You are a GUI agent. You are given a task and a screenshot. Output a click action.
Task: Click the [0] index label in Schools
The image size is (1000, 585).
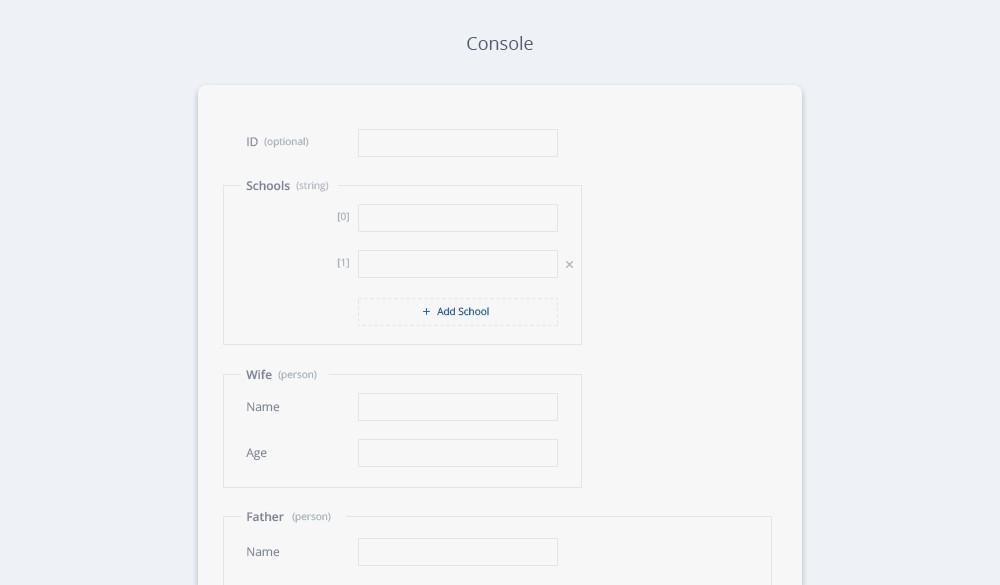[343, 217]
